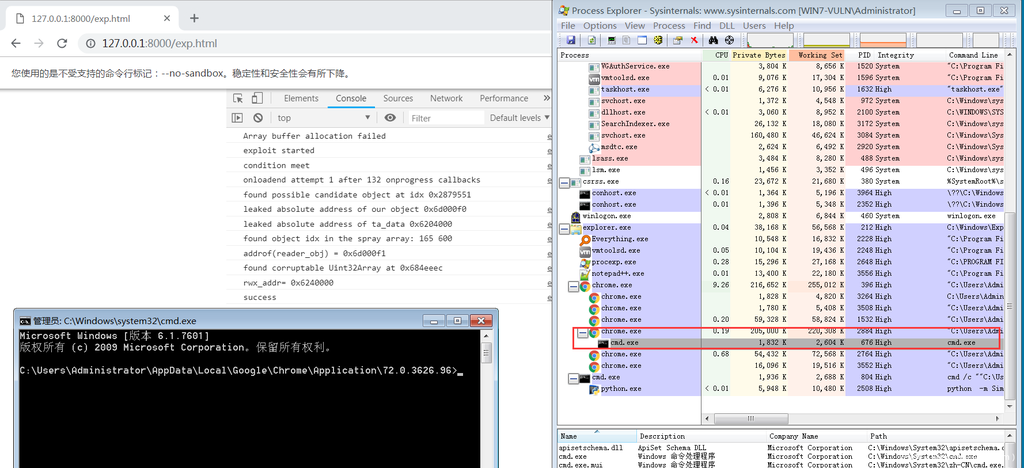Collapse the explorer.exe process tree
Viewport: 1024px width, 468px height.
[566, 228]
